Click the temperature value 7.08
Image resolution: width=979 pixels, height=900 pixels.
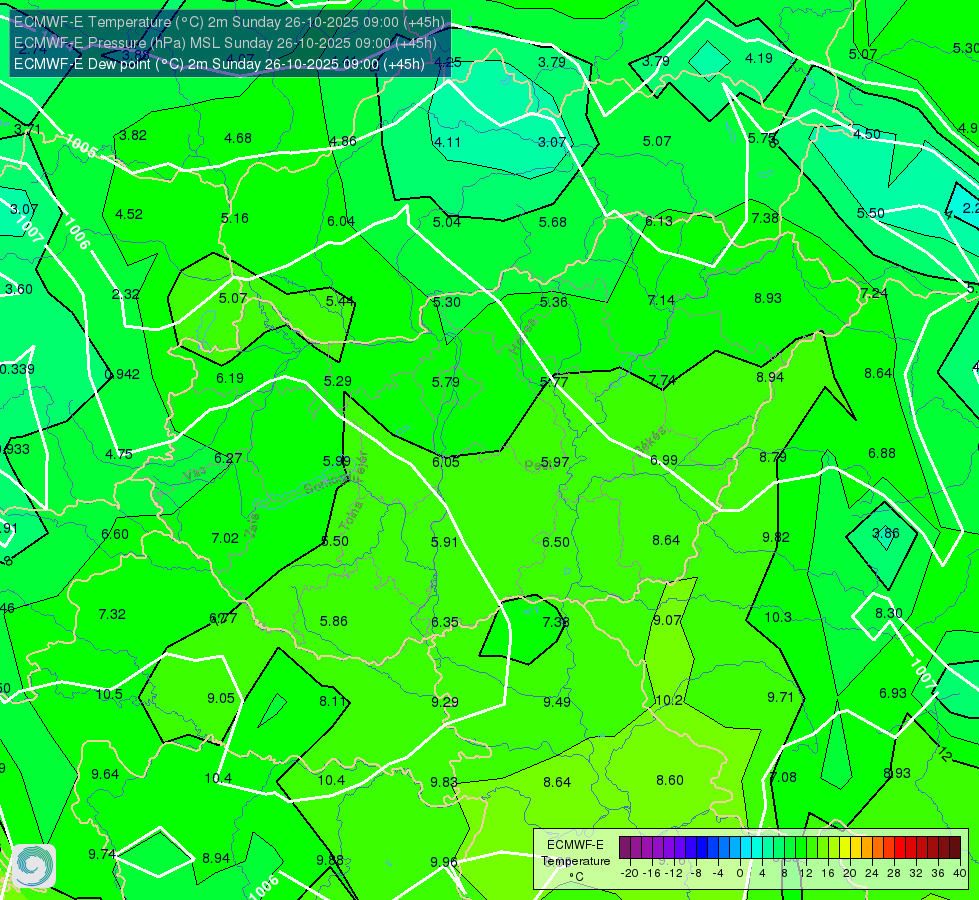[x=783, y=778]
